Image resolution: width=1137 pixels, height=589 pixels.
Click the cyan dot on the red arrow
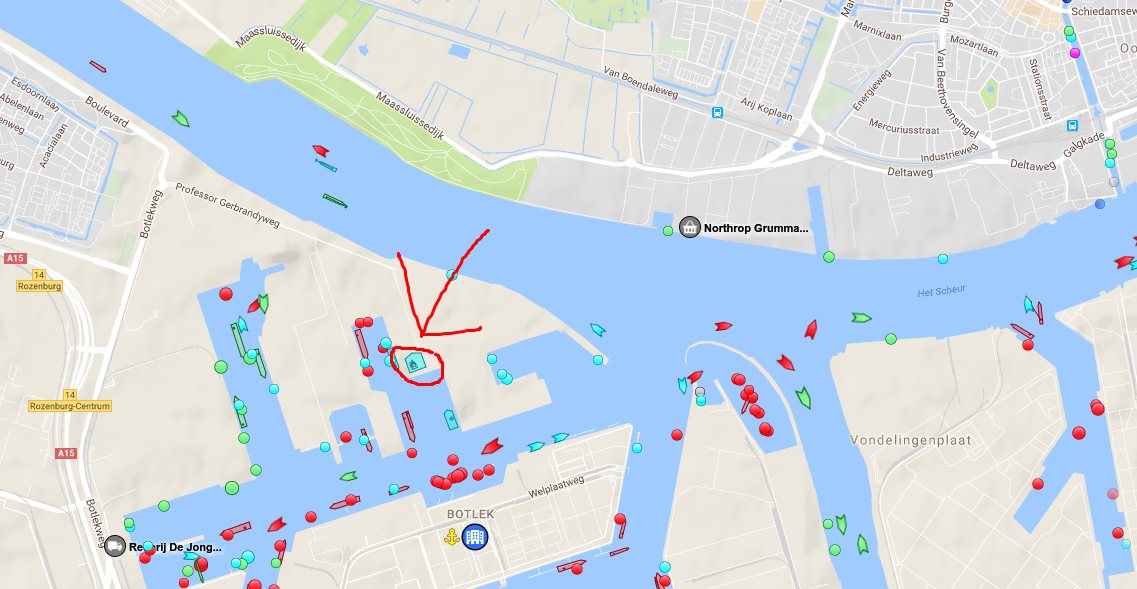pyautogui.click(x=452, y=275)
